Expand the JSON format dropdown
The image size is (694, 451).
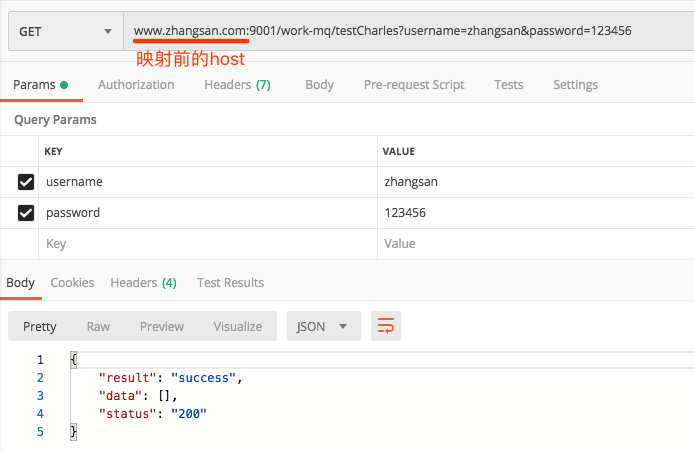pos(323,326)
